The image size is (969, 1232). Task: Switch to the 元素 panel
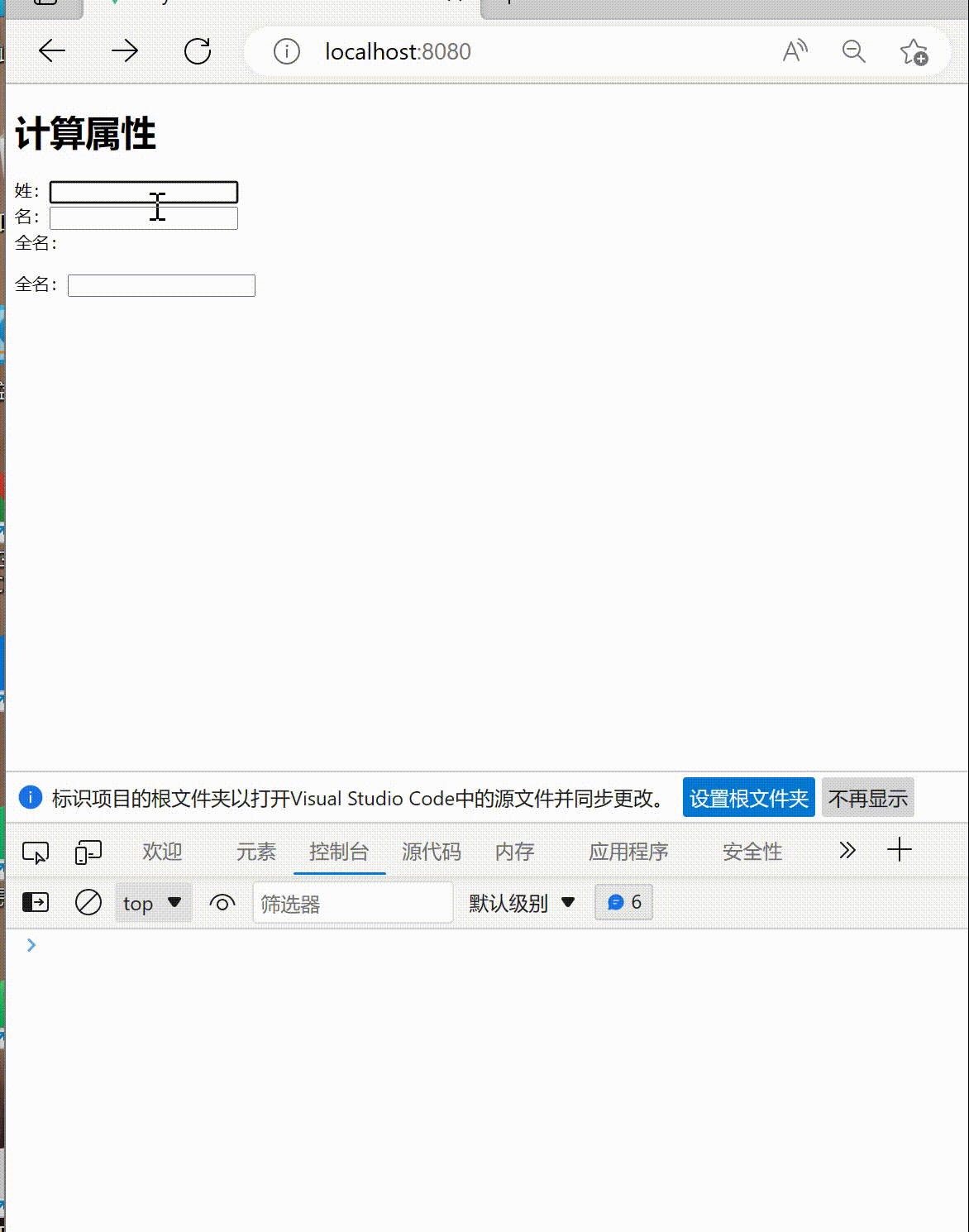pyautogui.click(x=255, y=852)
